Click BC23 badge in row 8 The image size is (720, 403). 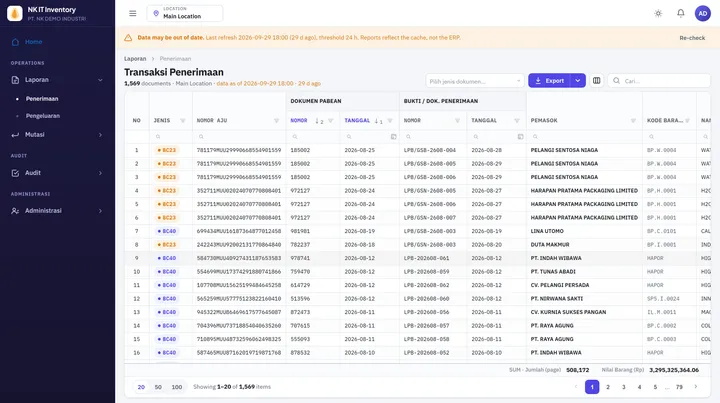pos(167,245)
